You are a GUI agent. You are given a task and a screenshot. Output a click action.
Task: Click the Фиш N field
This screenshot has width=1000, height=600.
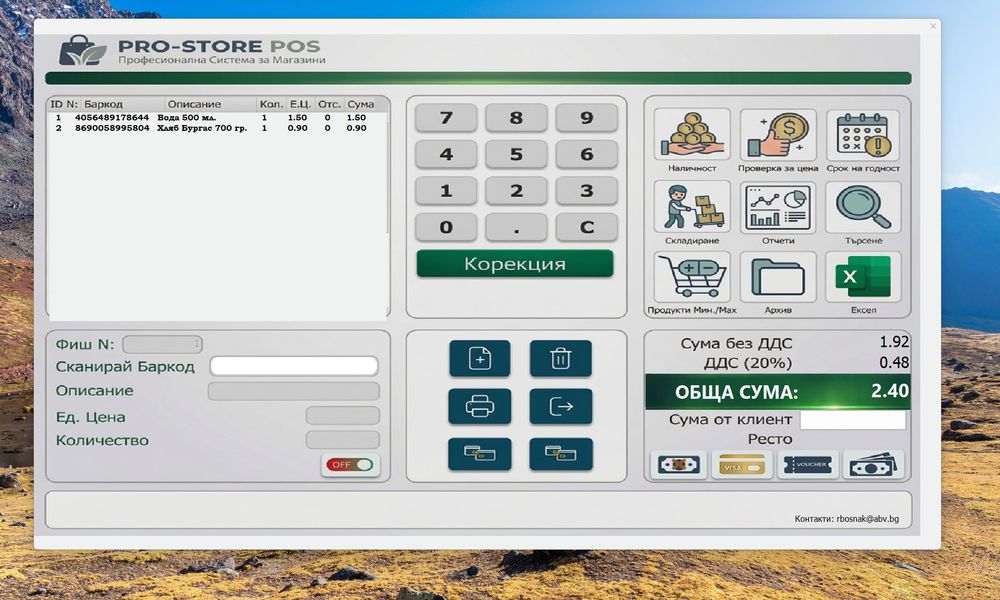(163, 344)
